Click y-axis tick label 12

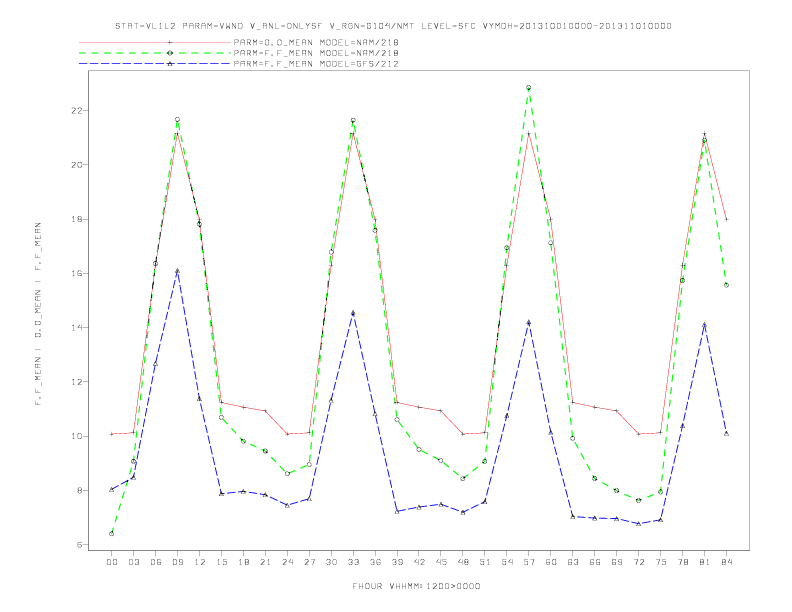(75, 382)
